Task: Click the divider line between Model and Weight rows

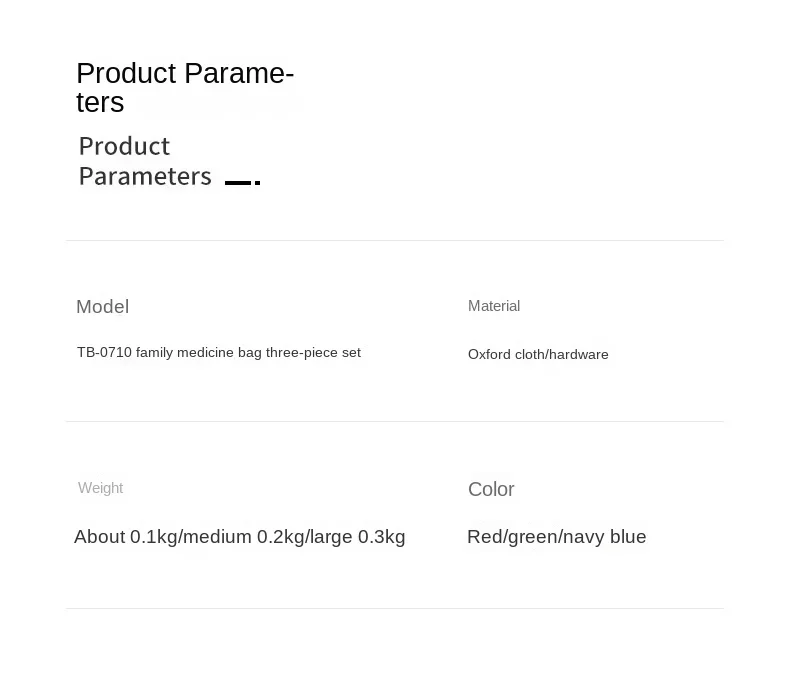Action: point(395,421)
